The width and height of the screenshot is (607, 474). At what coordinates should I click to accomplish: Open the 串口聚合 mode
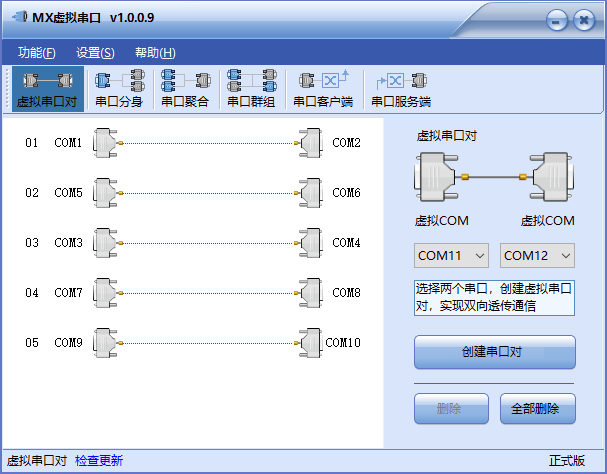tap(185, 89)
